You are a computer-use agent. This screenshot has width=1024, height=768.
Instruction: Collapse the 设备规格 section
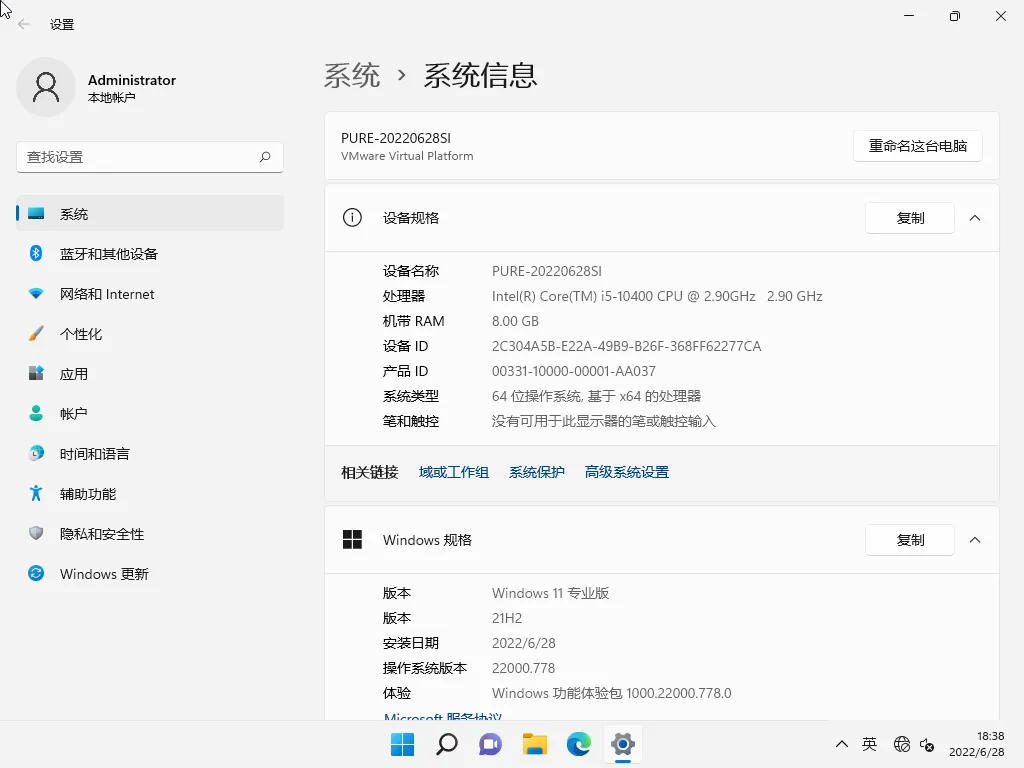(x=975, y=217)
